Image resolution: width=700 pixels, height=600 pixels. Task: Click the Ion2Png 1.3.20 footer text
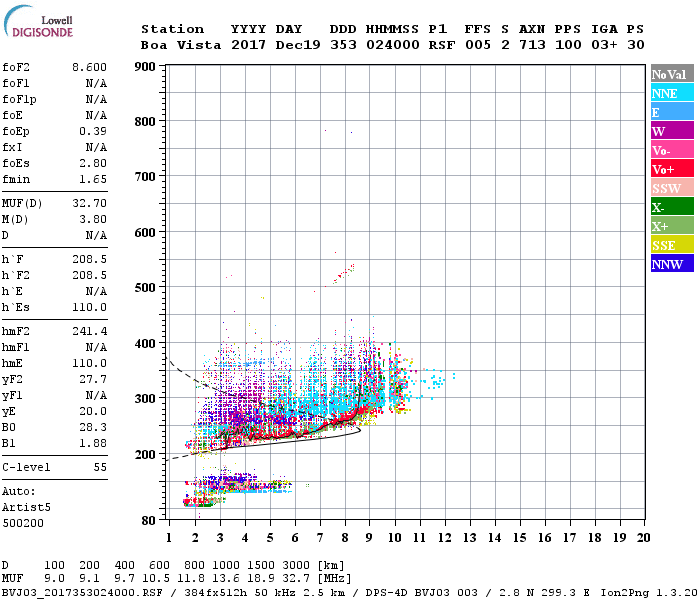coord(648,593)
